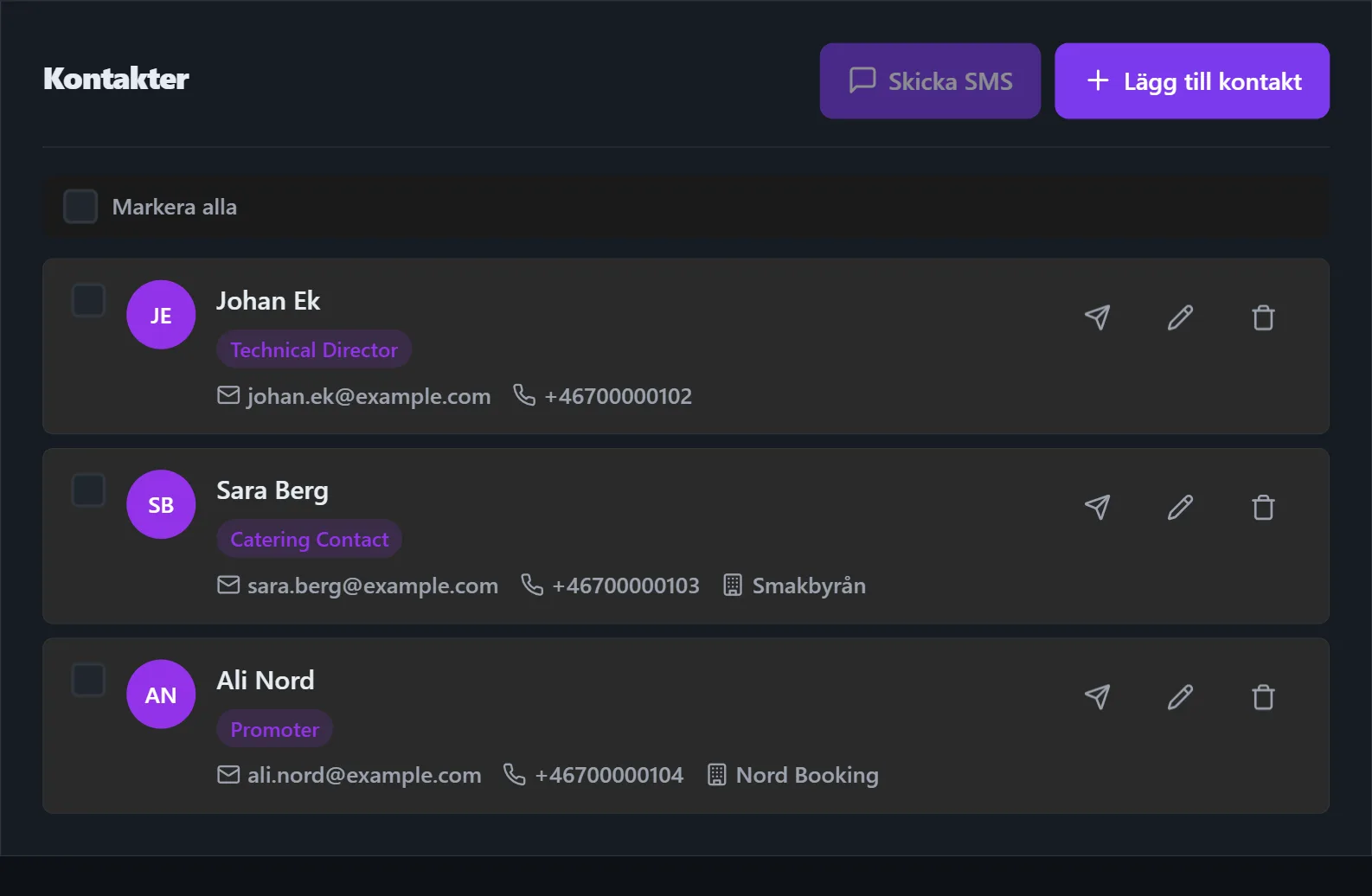1372x896 pixels.
Task: Click the phone number +46700000104
Action: pyautogui.click(x=609, y=775)
